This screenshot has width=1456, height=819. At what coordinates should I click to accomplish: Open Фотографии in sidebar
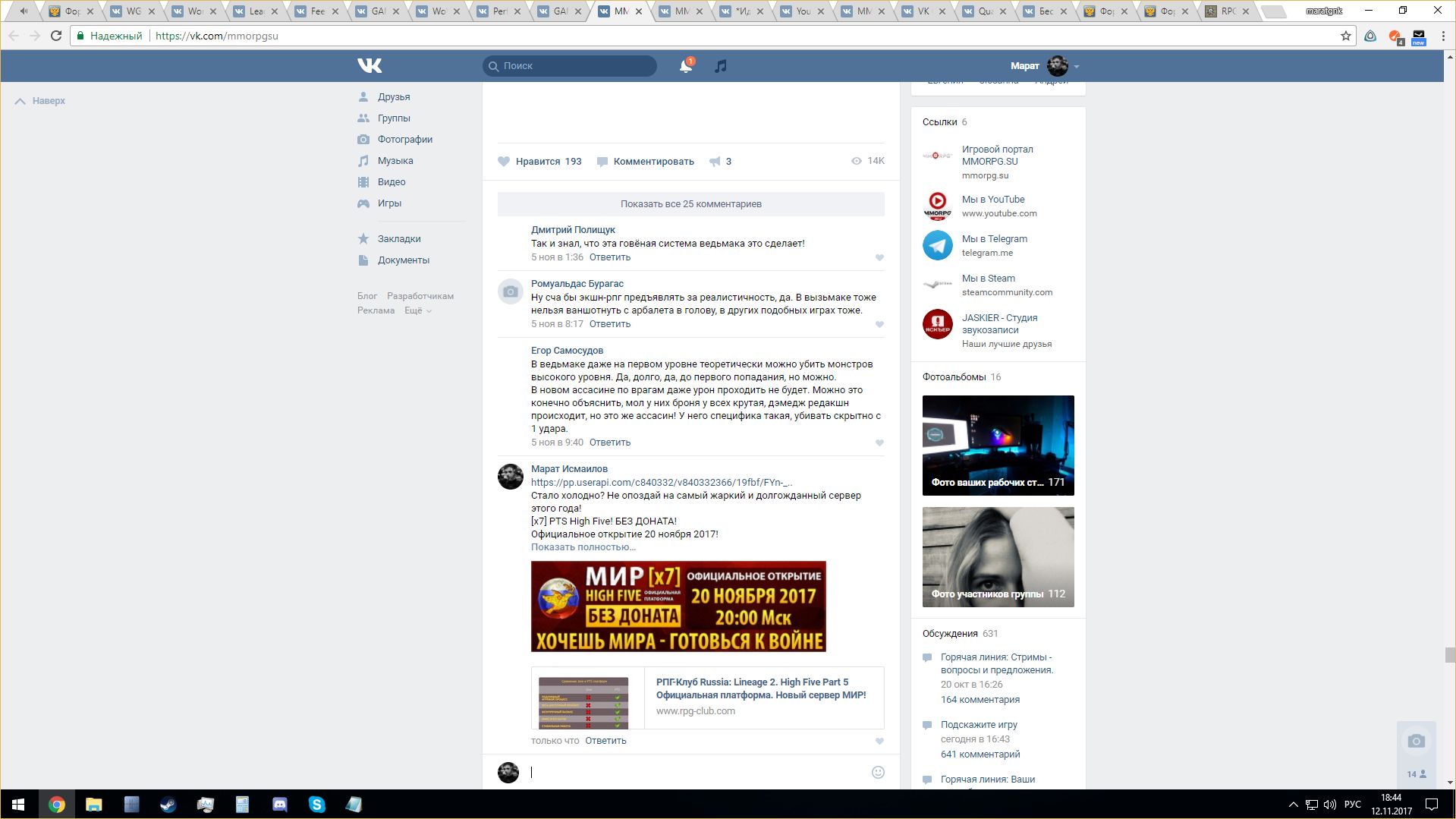(x=405, y=140)
